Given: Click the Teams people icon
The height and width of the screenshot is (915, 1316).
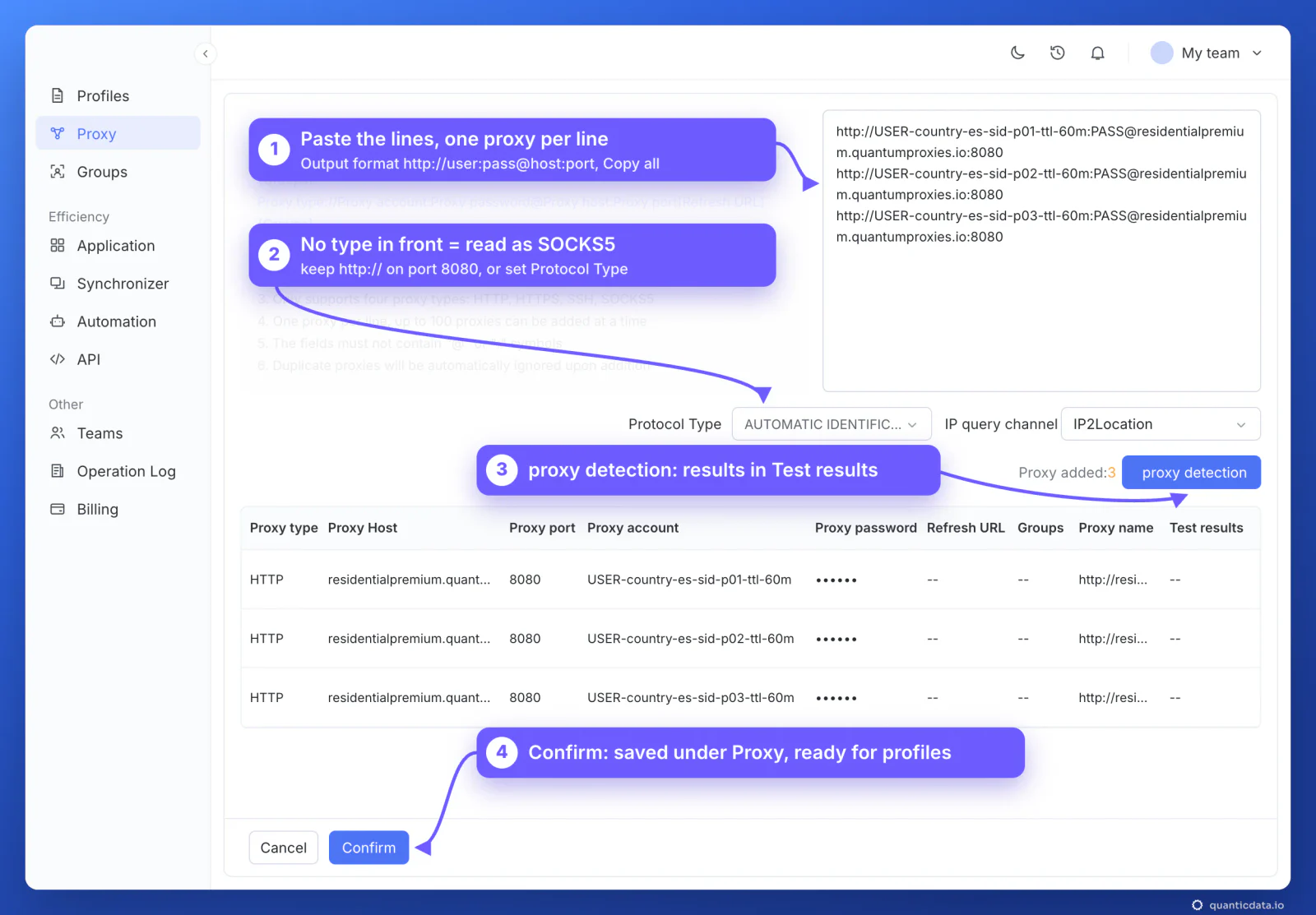Looking at the screenshot, I should (x=58, y=432).
